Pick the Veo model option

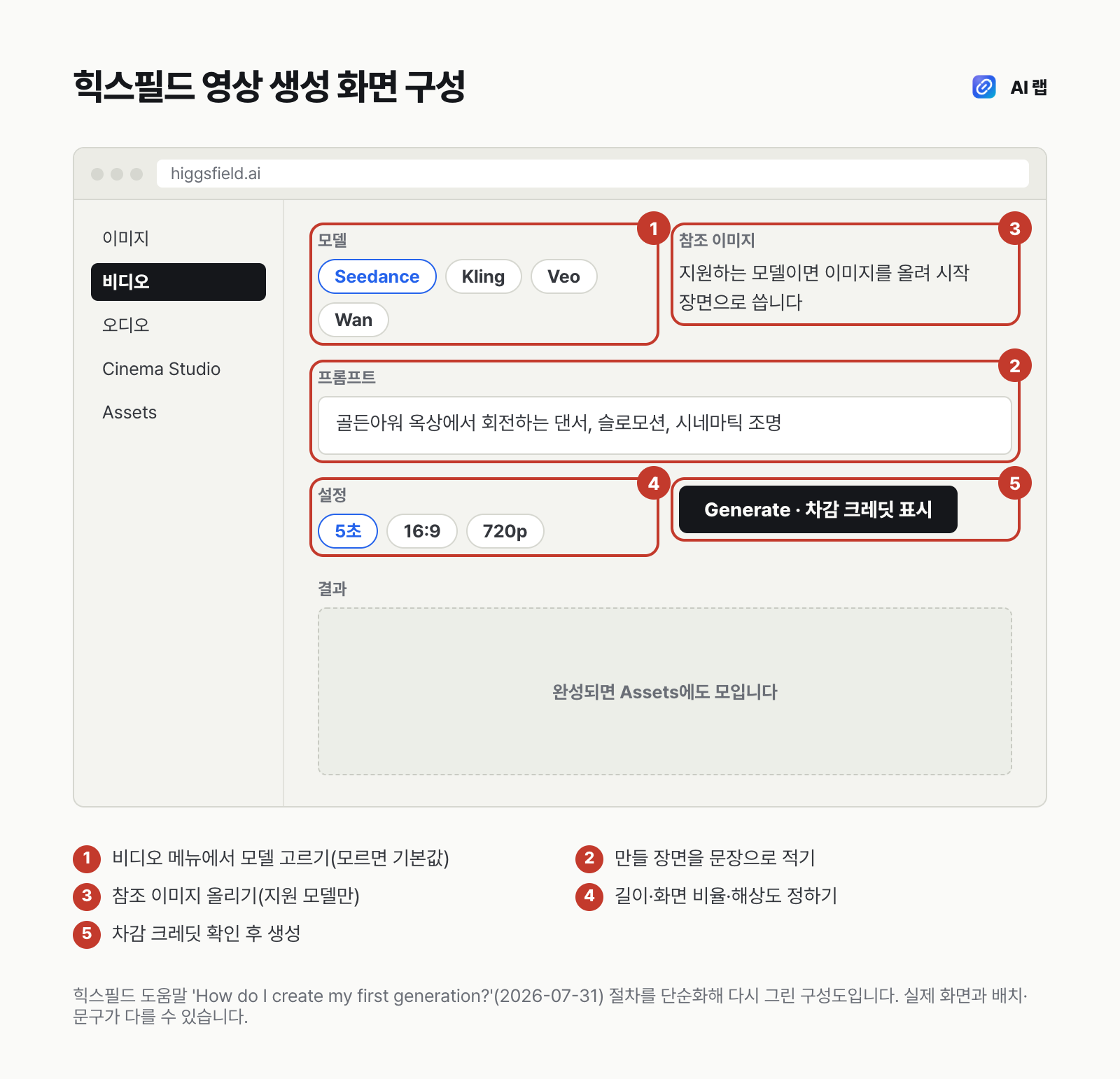564,276
